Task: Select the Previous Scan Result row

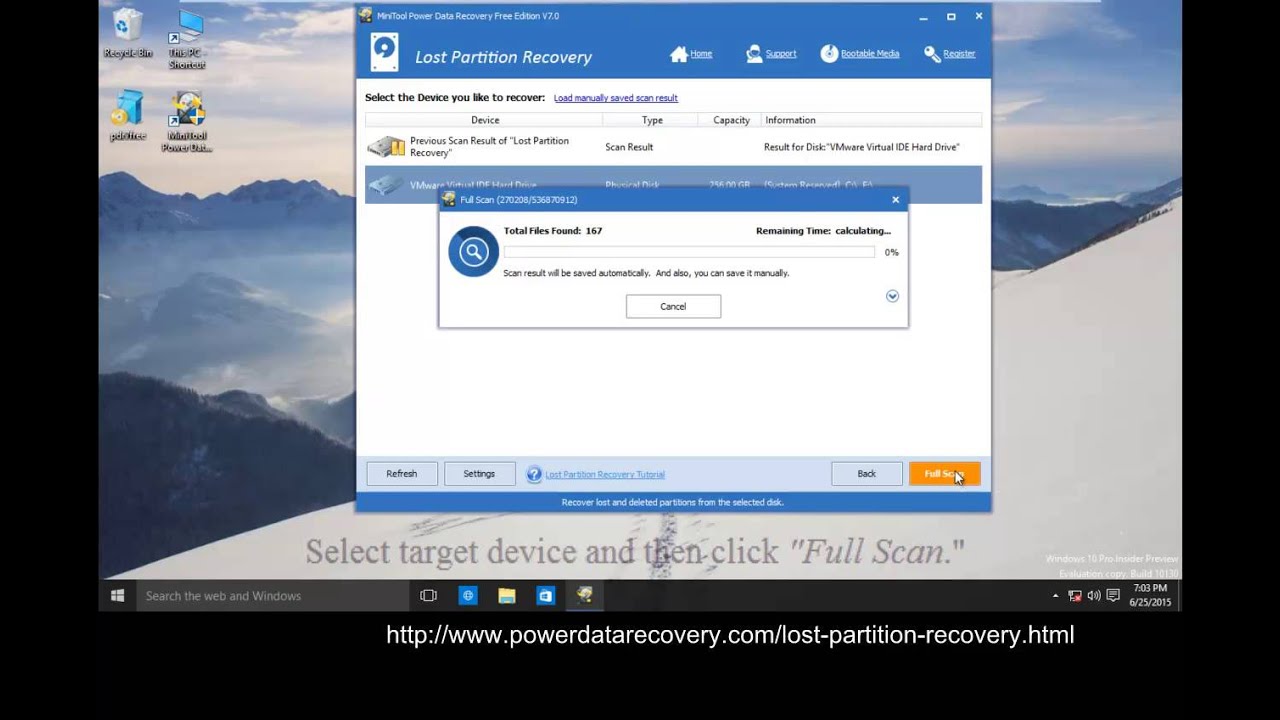Action: pos(673,147)
